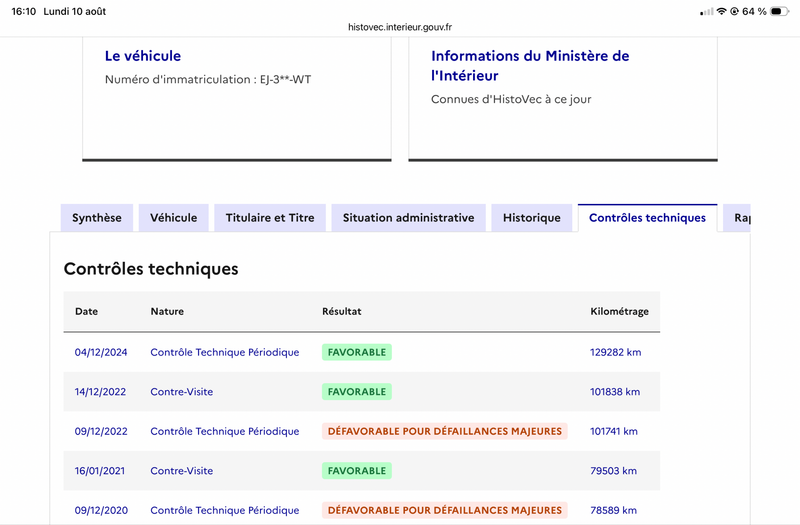800x525 pixels.
Task: Click the Contrôles techniques section heading
Action: 151,269
